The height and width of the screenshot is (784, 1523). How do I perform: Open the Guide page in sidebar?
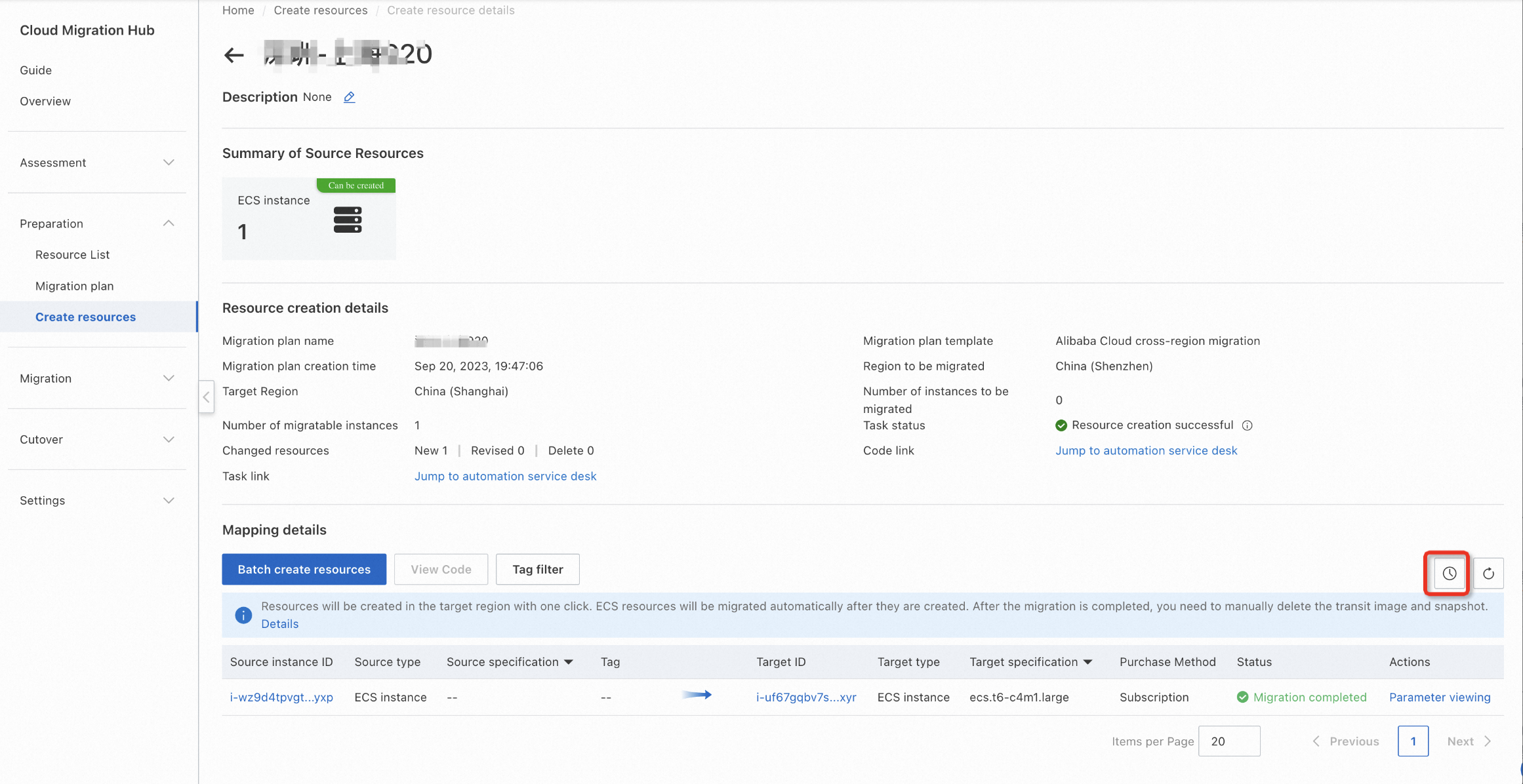(35, 70)
